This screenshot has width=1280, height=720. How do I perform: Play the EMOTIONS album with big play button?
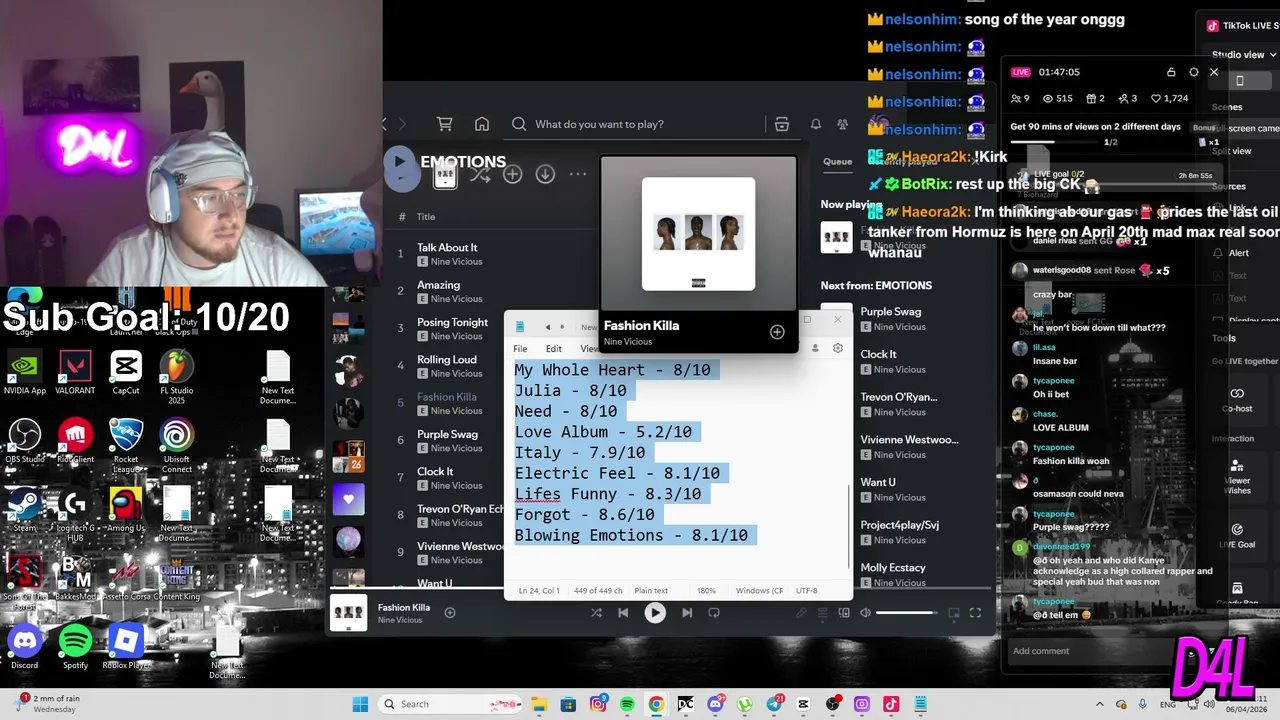point(400,161)
